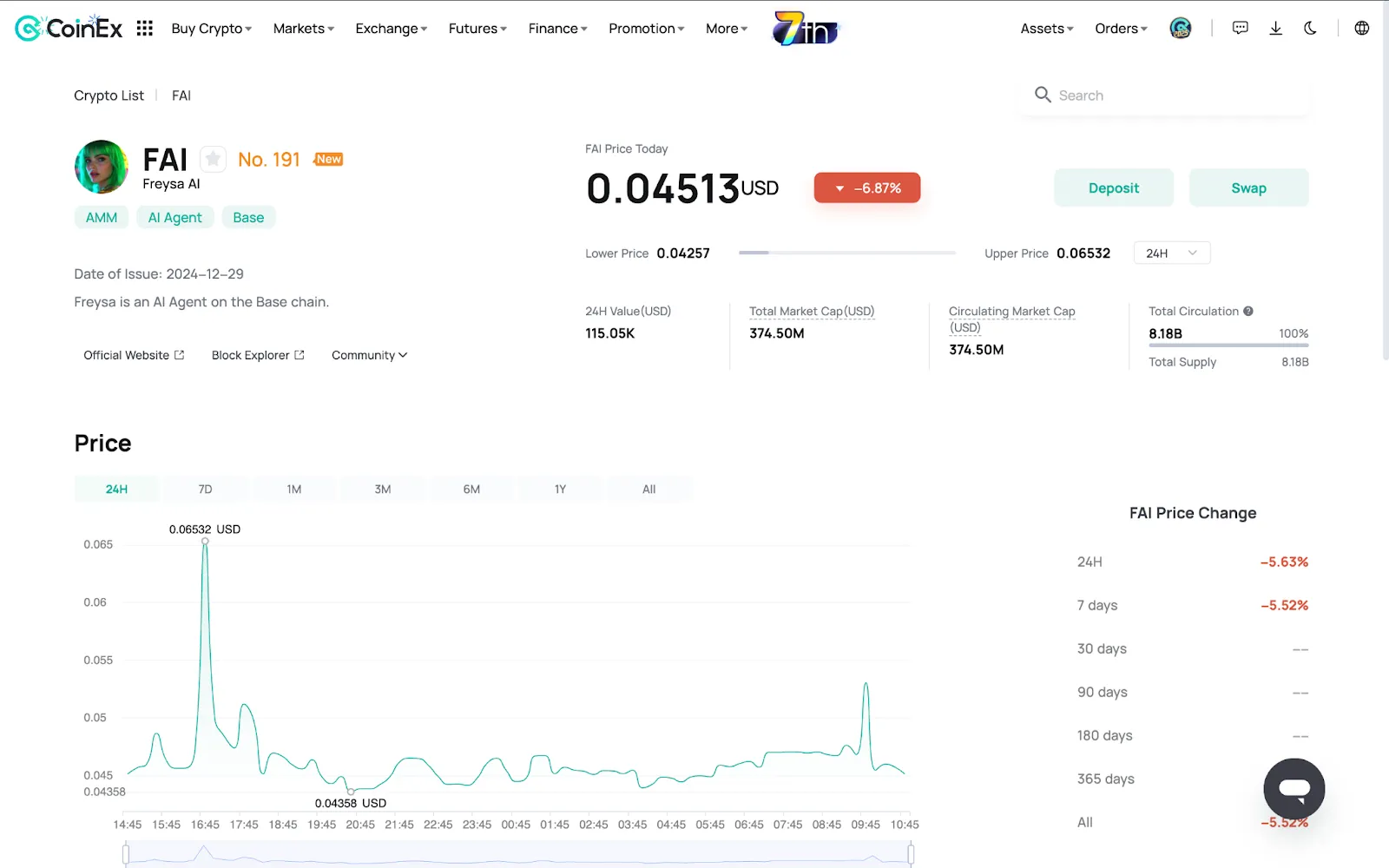Click the 24H -5.63% value
The width and height of the screenshot is (1389, 868).
click(x=1284, y=562)
